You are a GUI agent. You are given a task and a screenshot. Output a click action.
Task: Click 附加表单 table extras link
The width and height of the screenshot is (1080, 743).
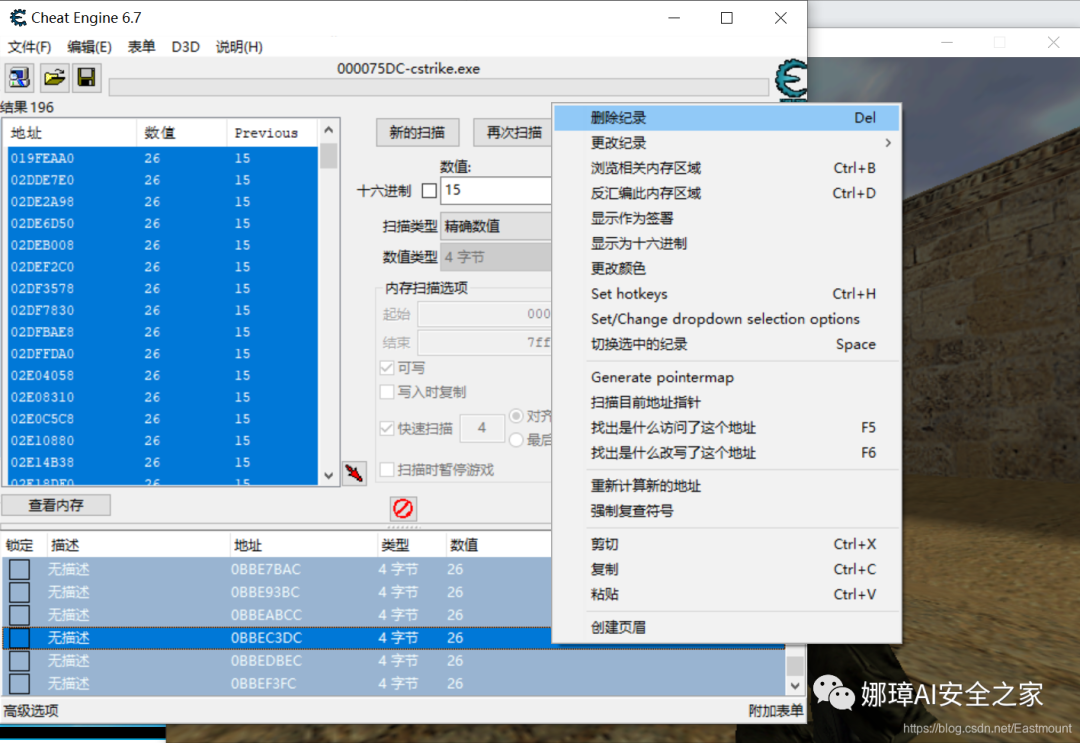[x=776, y=711]
